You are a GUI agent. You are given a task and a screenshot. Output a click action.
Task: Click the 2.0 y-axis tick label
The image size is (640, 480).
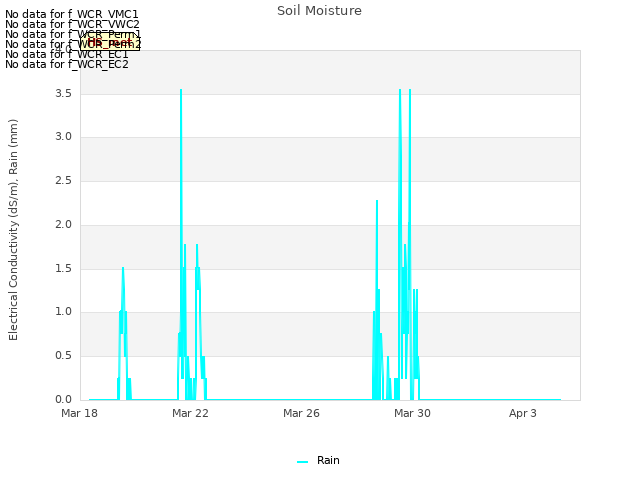click(x=63, y=224)
